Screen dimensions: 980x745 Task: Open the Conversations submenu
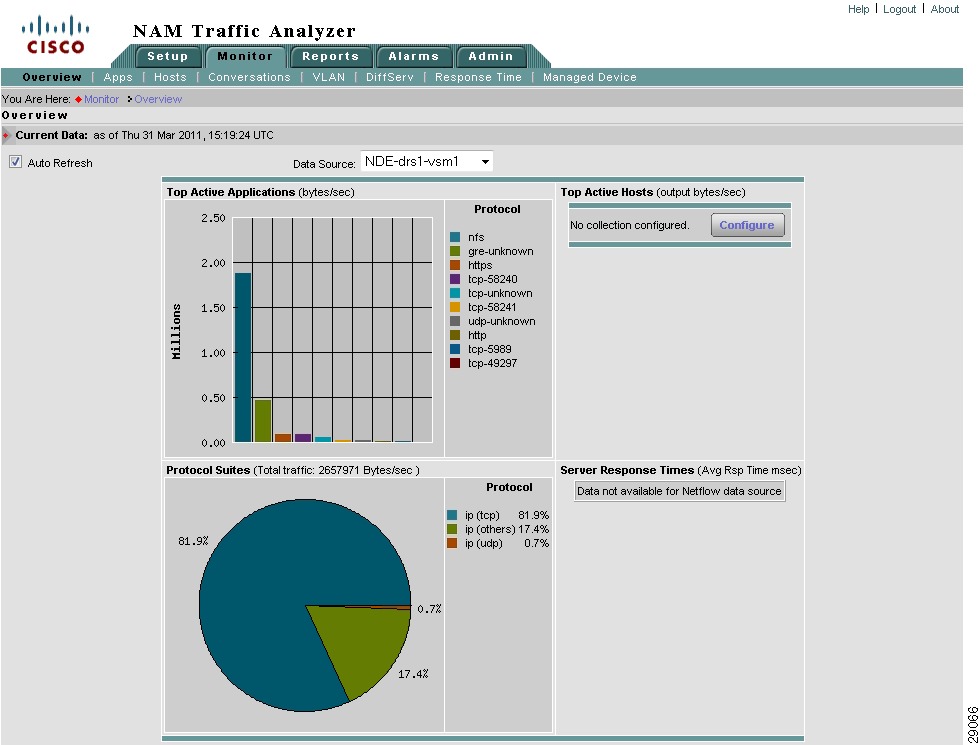point(249,77)
